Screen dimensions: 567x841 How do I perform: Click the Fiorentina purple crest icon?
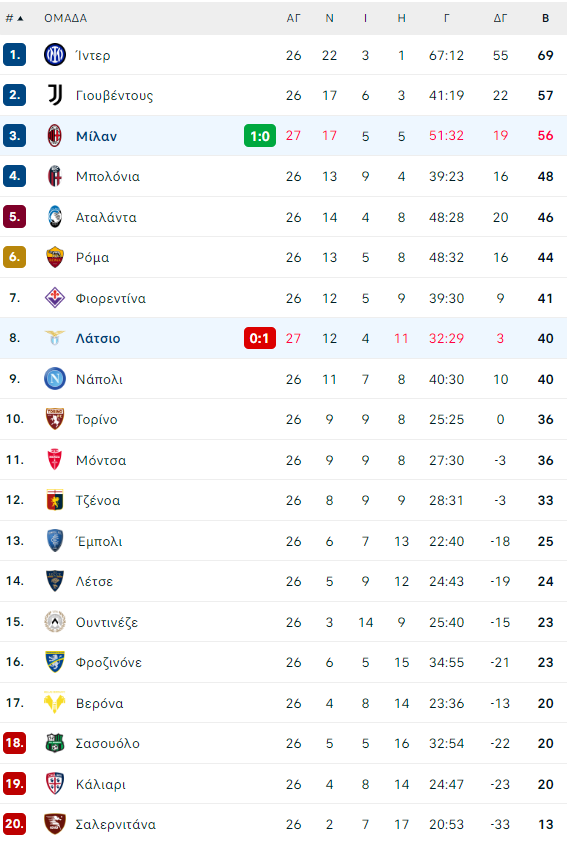click(55, 298)
